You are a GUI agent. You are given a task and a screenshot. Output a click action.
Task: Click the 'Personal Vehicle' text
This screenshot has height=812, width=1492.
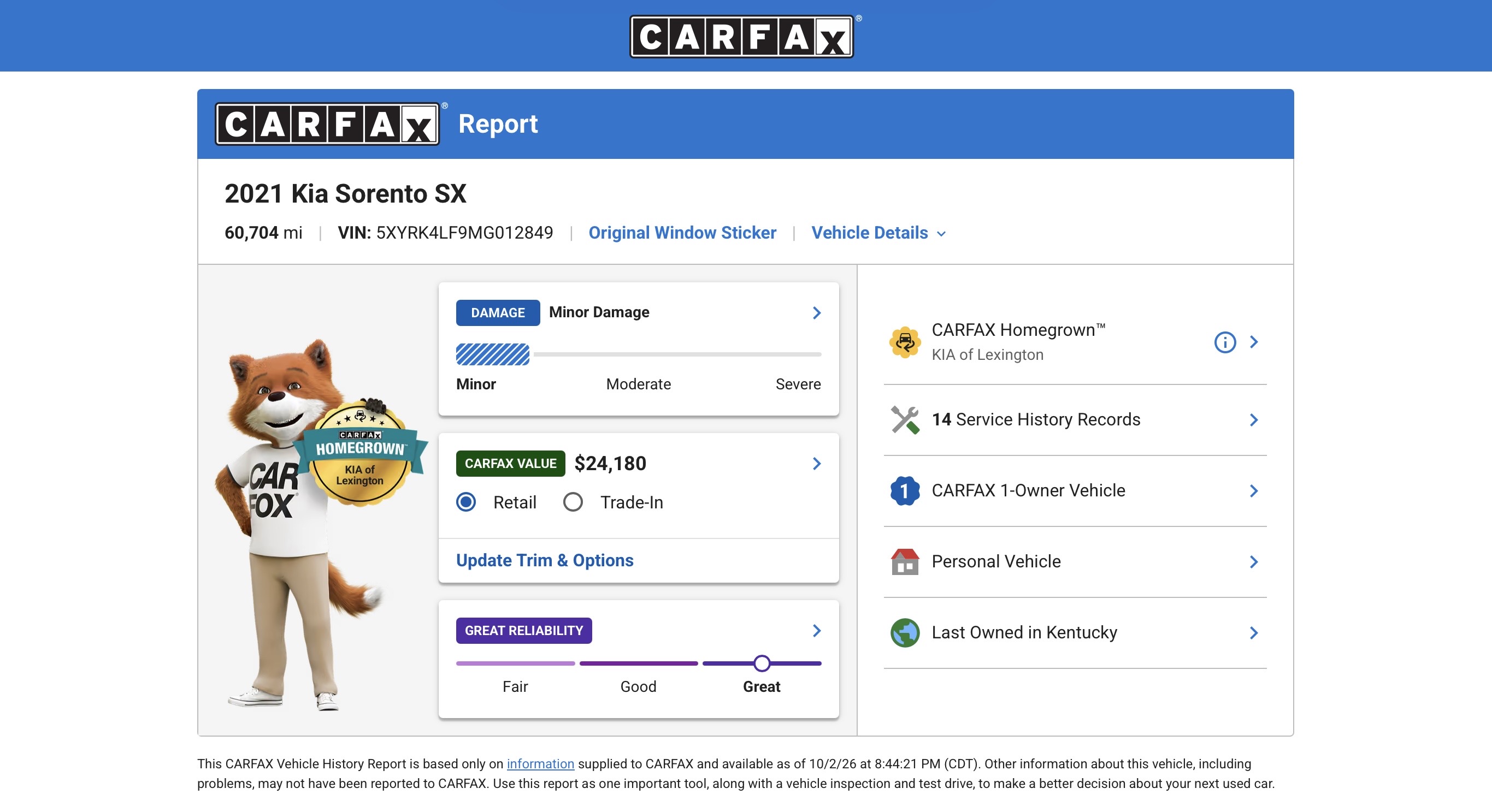tap(996, 561)
